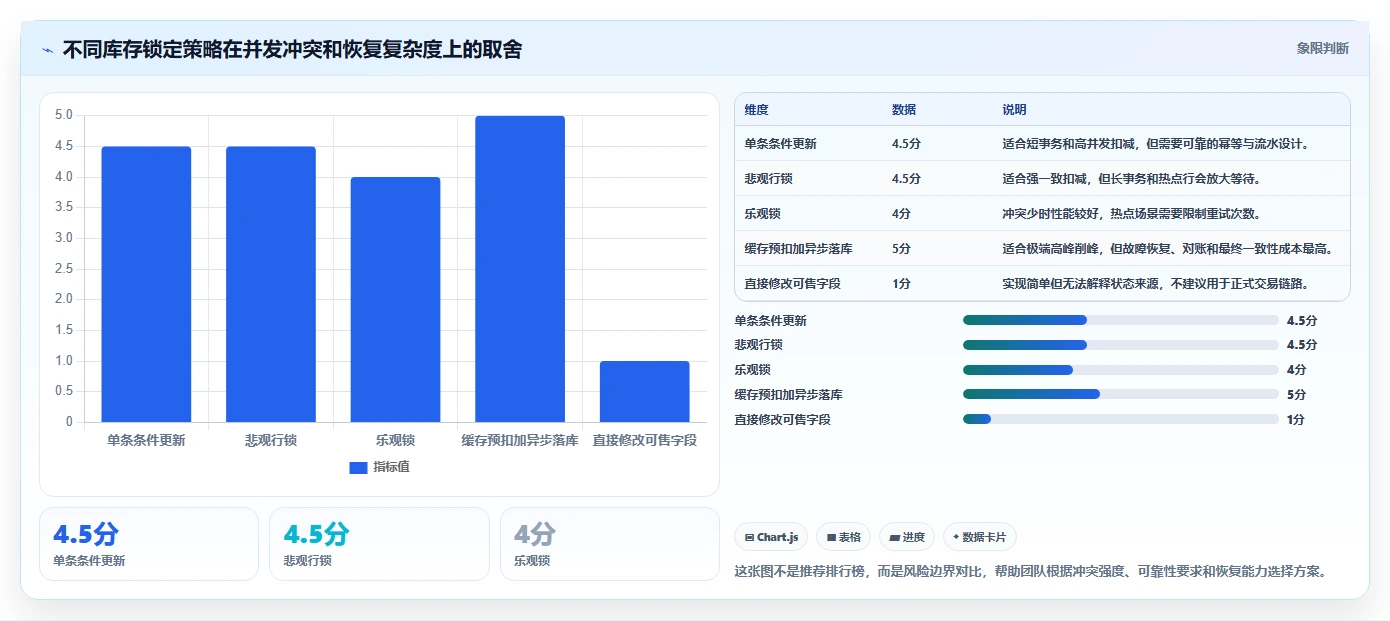Click the 说明 table column header
The image size is (1390, 621).
(x=1015, y=110)
